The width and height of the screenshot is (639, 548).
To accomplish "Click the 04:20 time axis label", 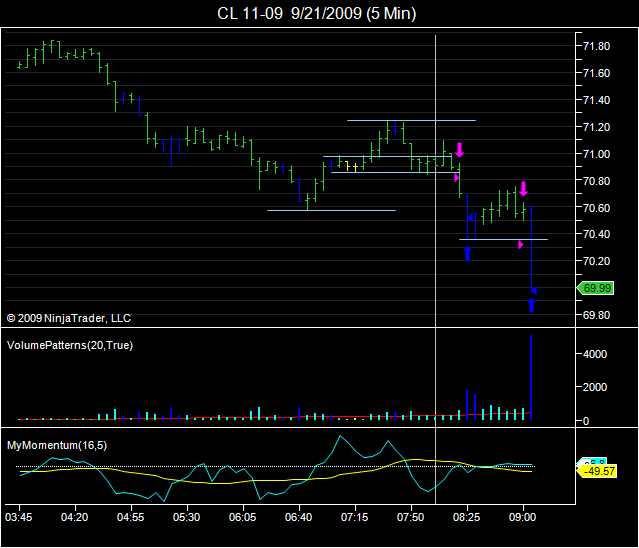I will point(75,517).
